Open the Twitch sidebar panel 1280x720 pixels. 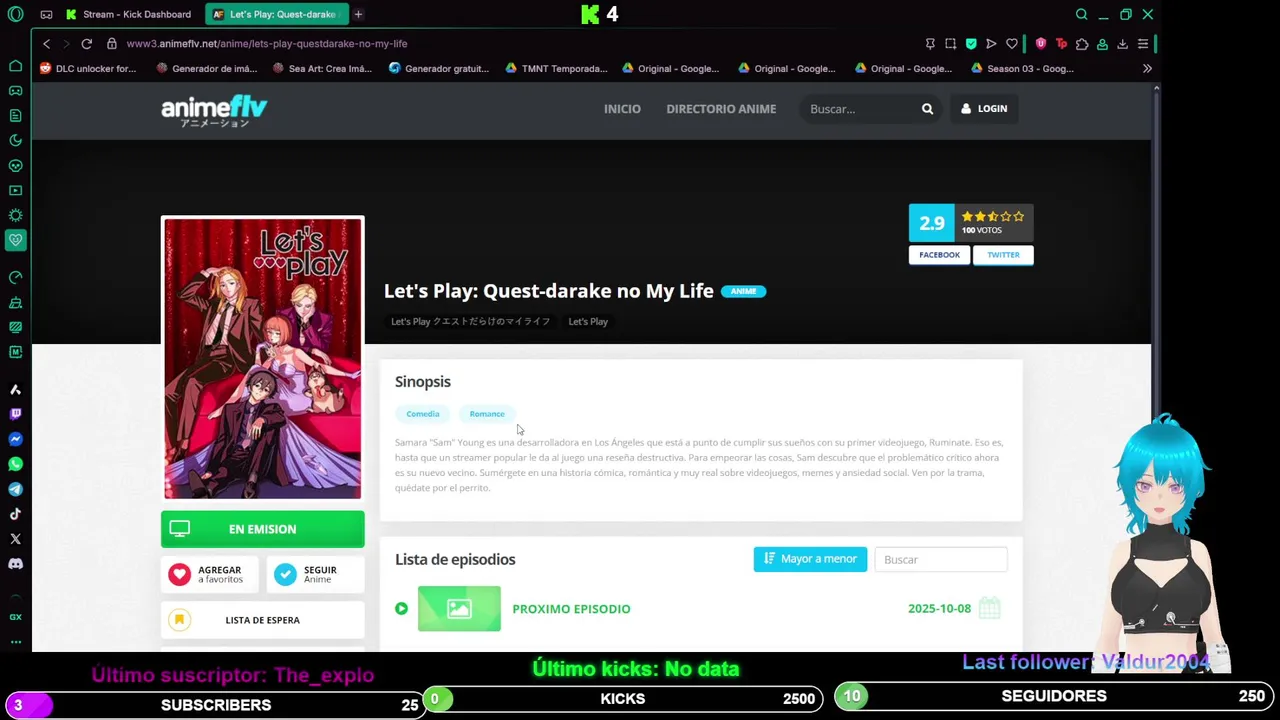point(15,414)
